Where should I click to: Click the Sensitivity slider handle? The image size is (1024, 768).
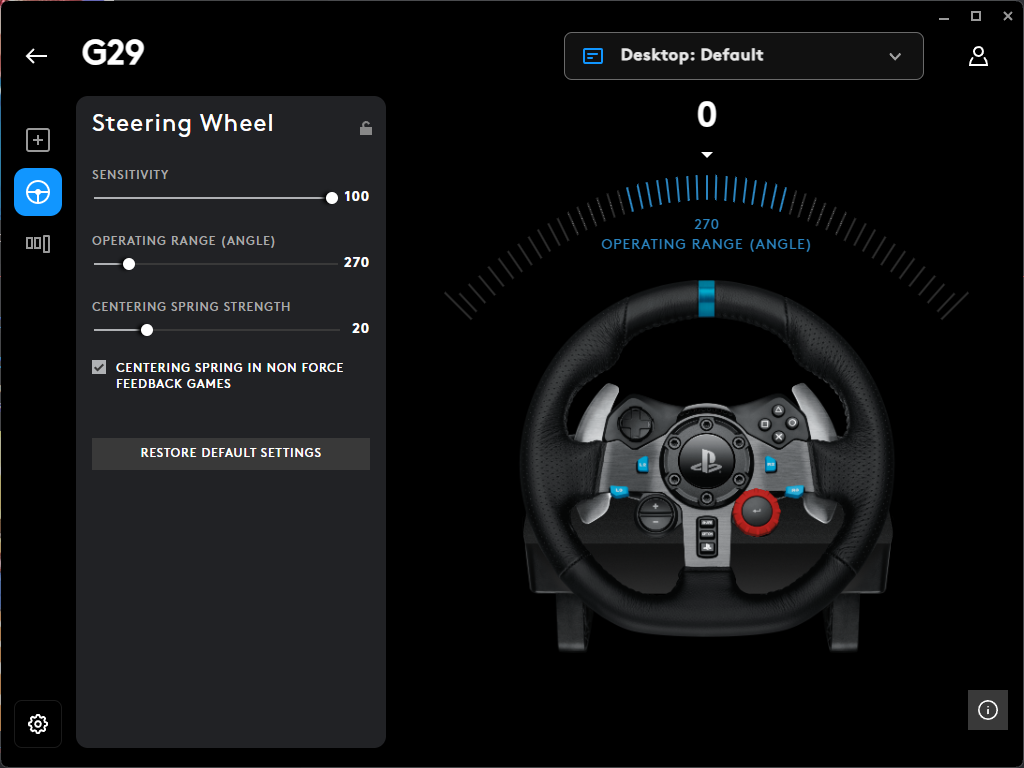tap(331, 197)
